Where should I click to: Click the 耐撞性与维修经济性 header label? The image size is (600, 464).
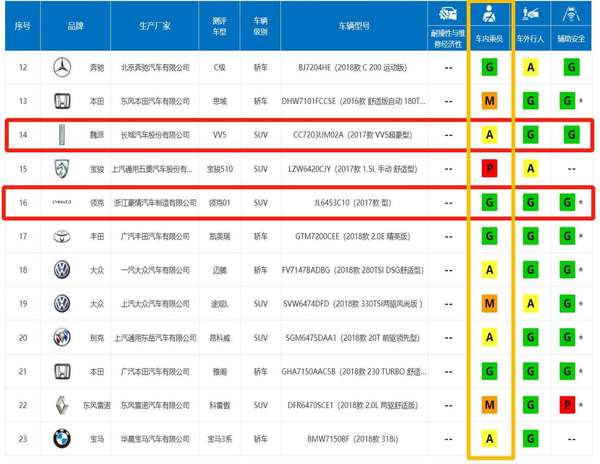coord(448,39)
